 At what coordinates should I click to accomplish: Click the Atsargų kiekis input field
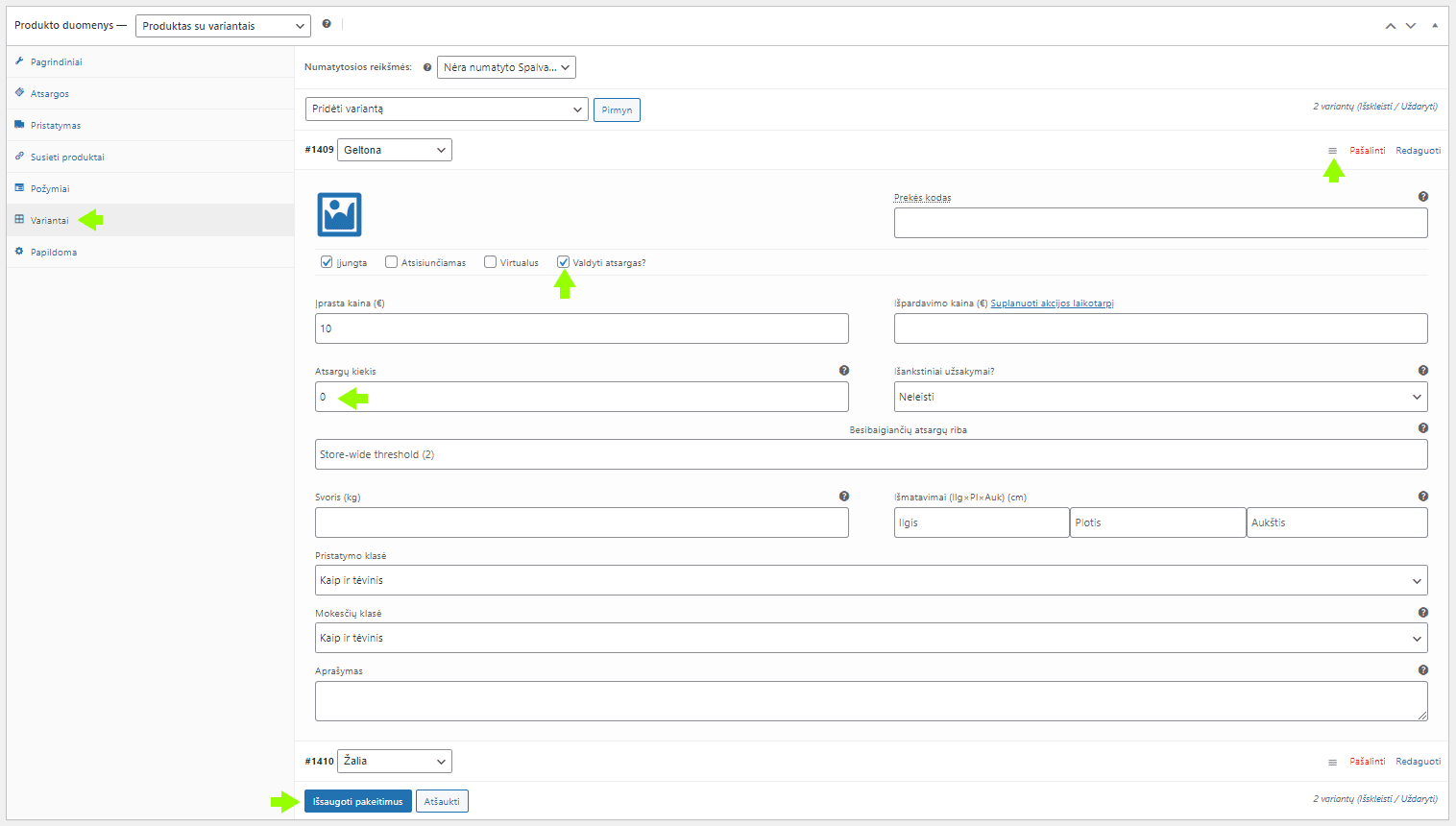tap(581, 397)
